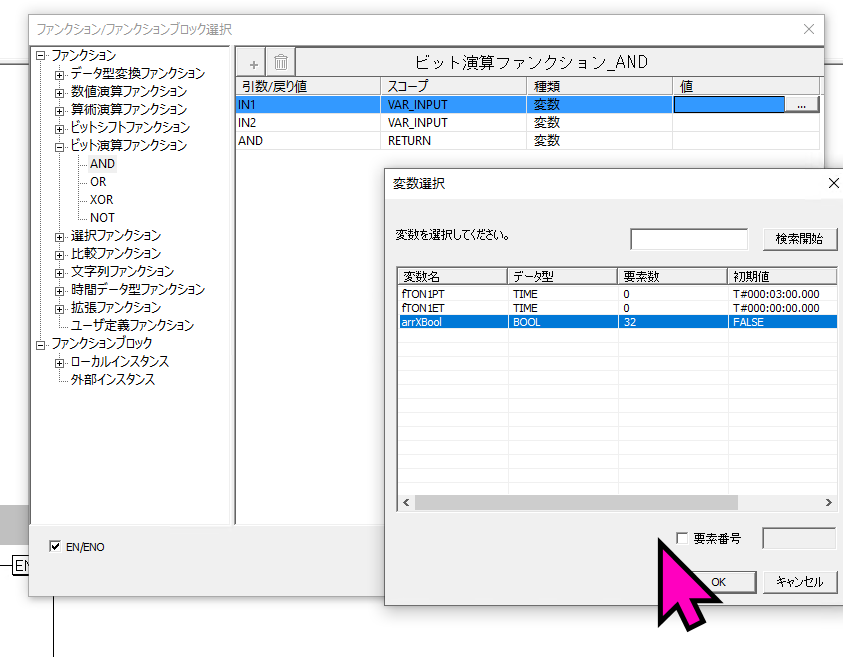Expand the ローカルインスタンス node
The image size is (843, 657).
pos(60,362)
